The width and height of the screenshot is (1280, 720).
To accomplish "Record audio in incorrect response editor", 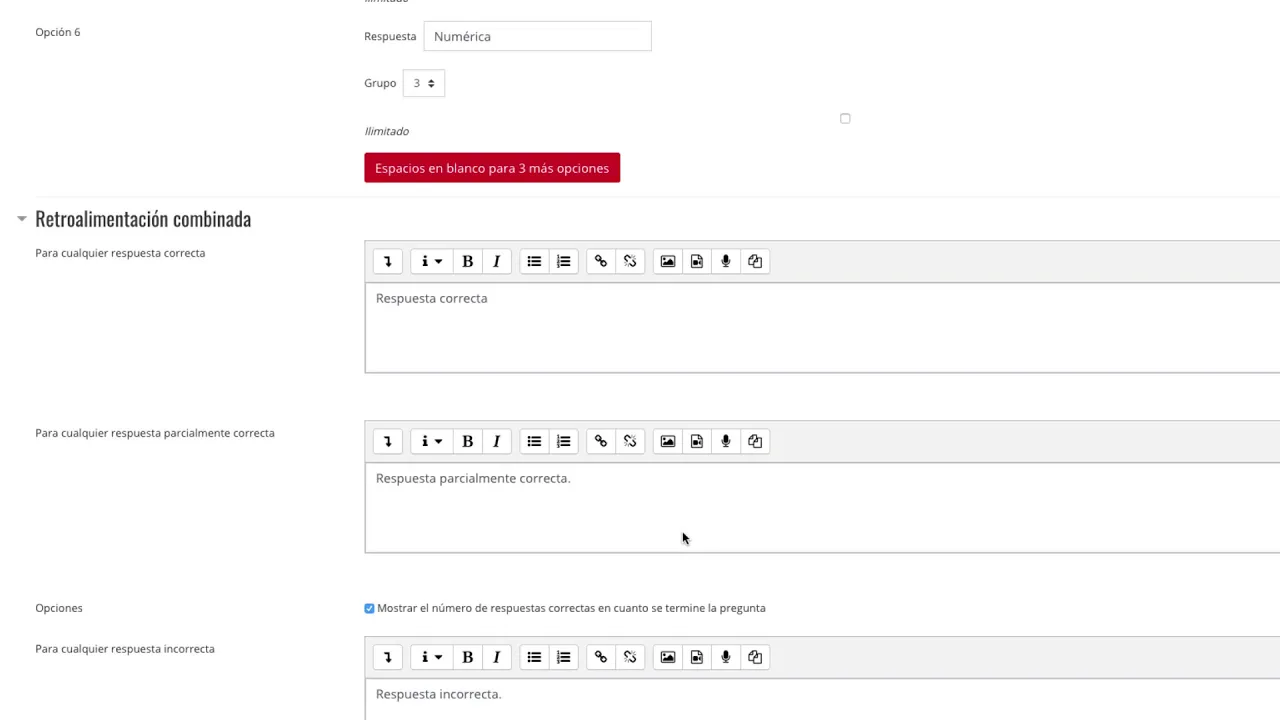I will tap(726, 657).
